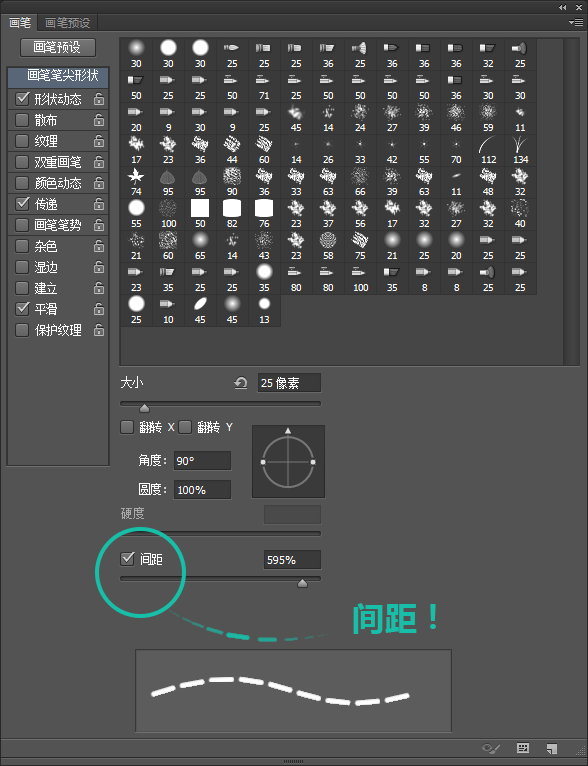
Task: Select the size 48 scattered leaves brush
Action: pos(488,183)
